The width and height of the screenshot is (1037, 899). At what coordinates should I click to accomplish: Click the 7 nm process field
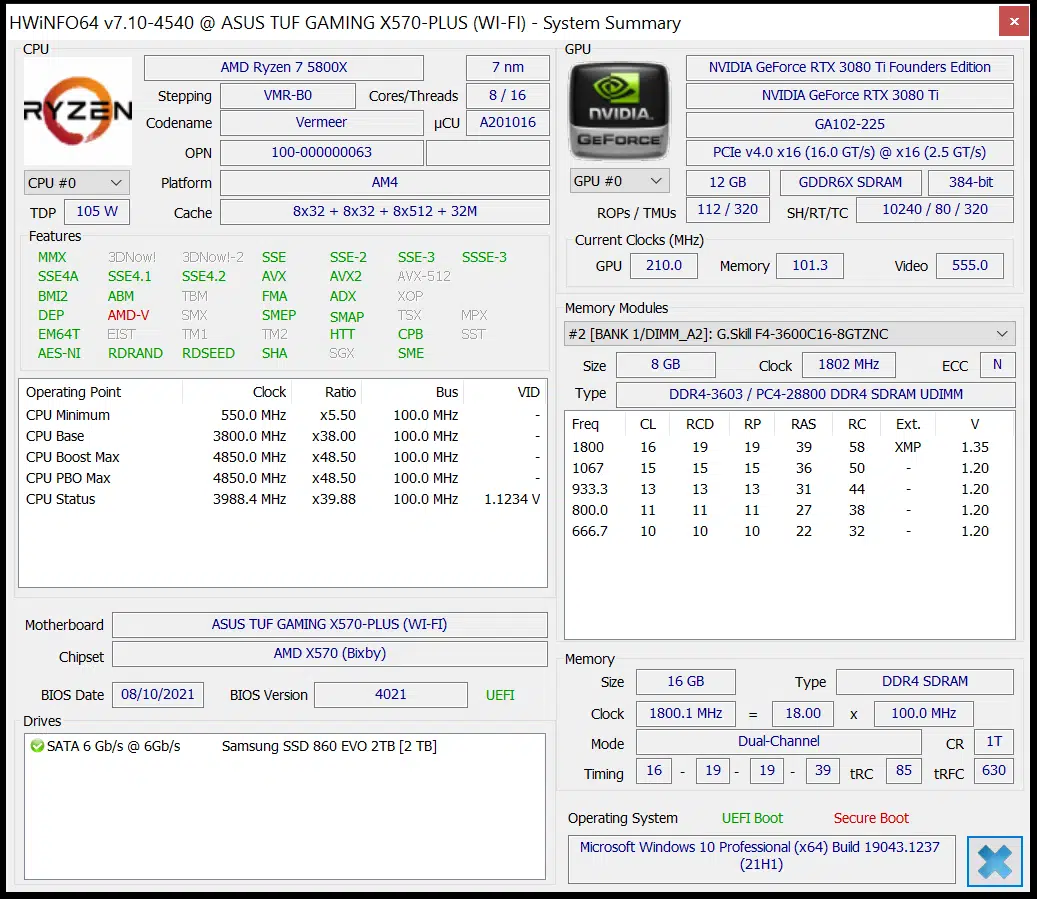(507, 67)
